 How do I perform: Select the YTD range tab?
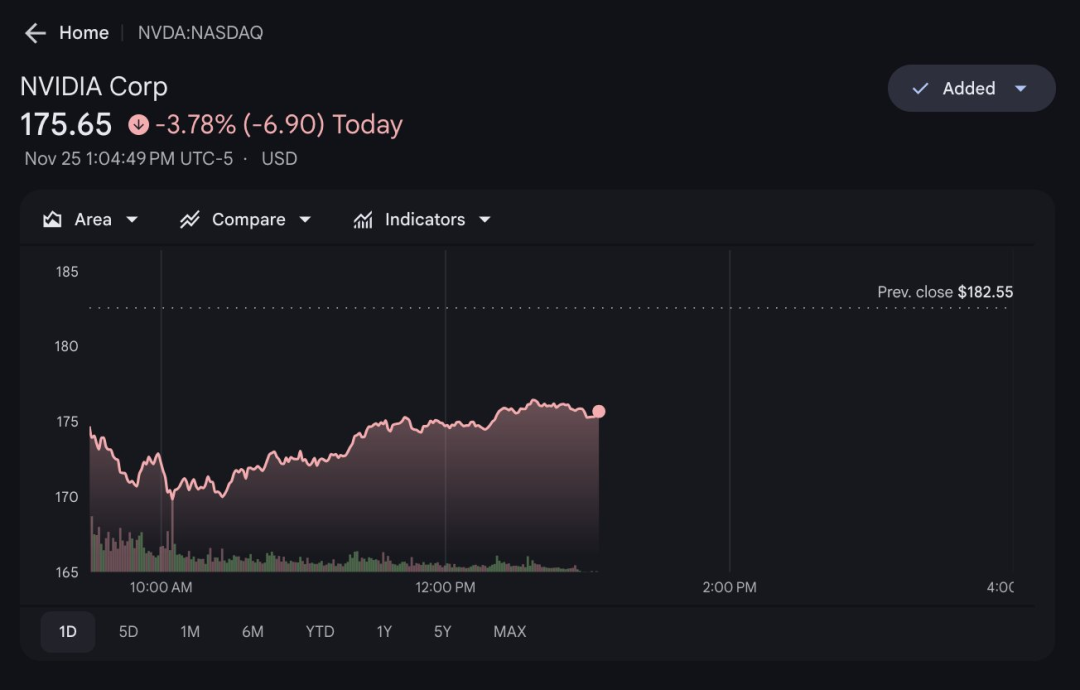[x=320, y=632]
